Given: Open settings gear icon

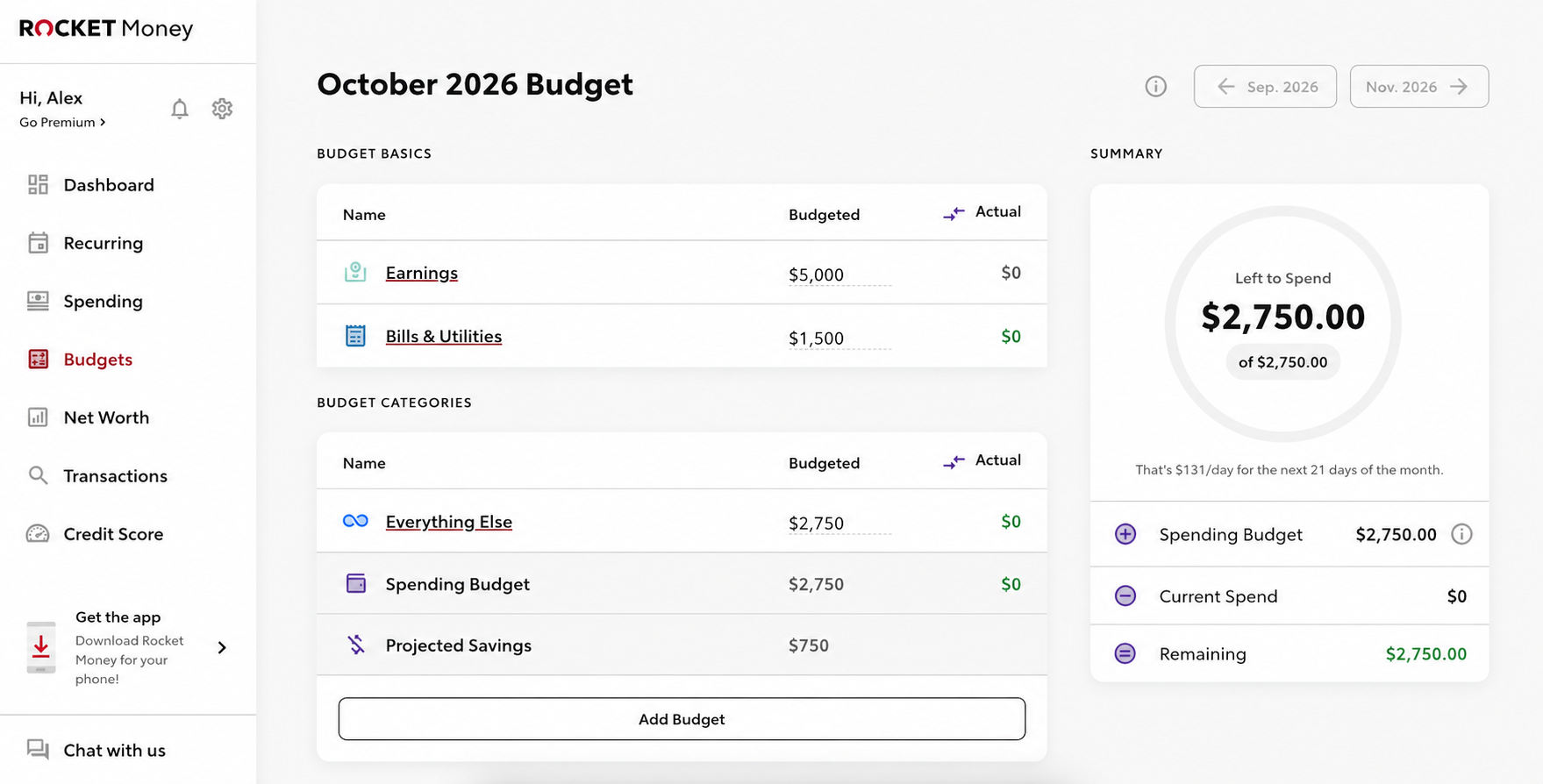Looking at the screenshot, I should [x=222, y=109].
